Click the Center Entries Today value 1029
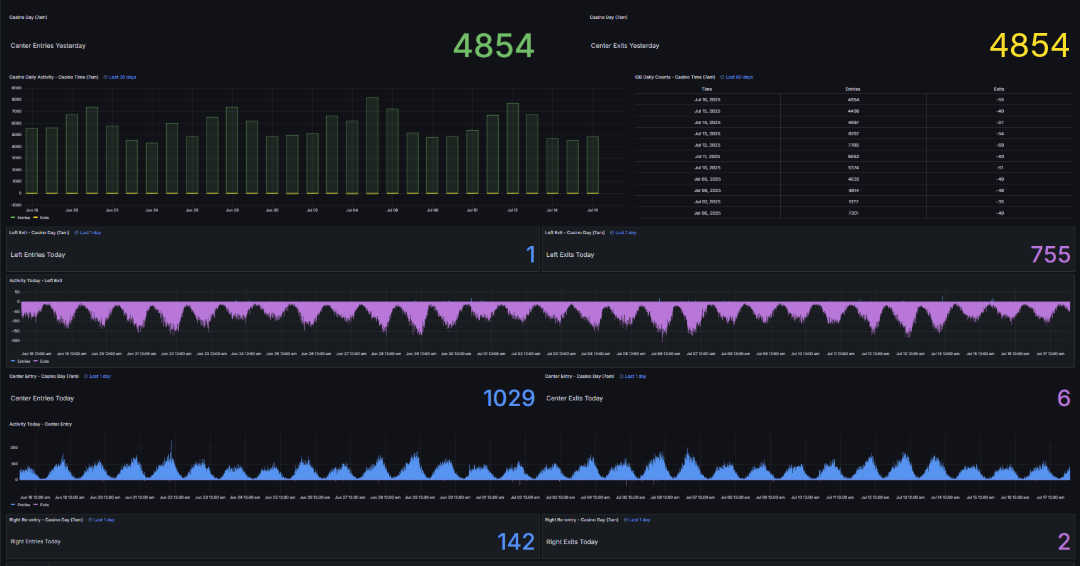1080x566 pixels. [x=509, y=398]
